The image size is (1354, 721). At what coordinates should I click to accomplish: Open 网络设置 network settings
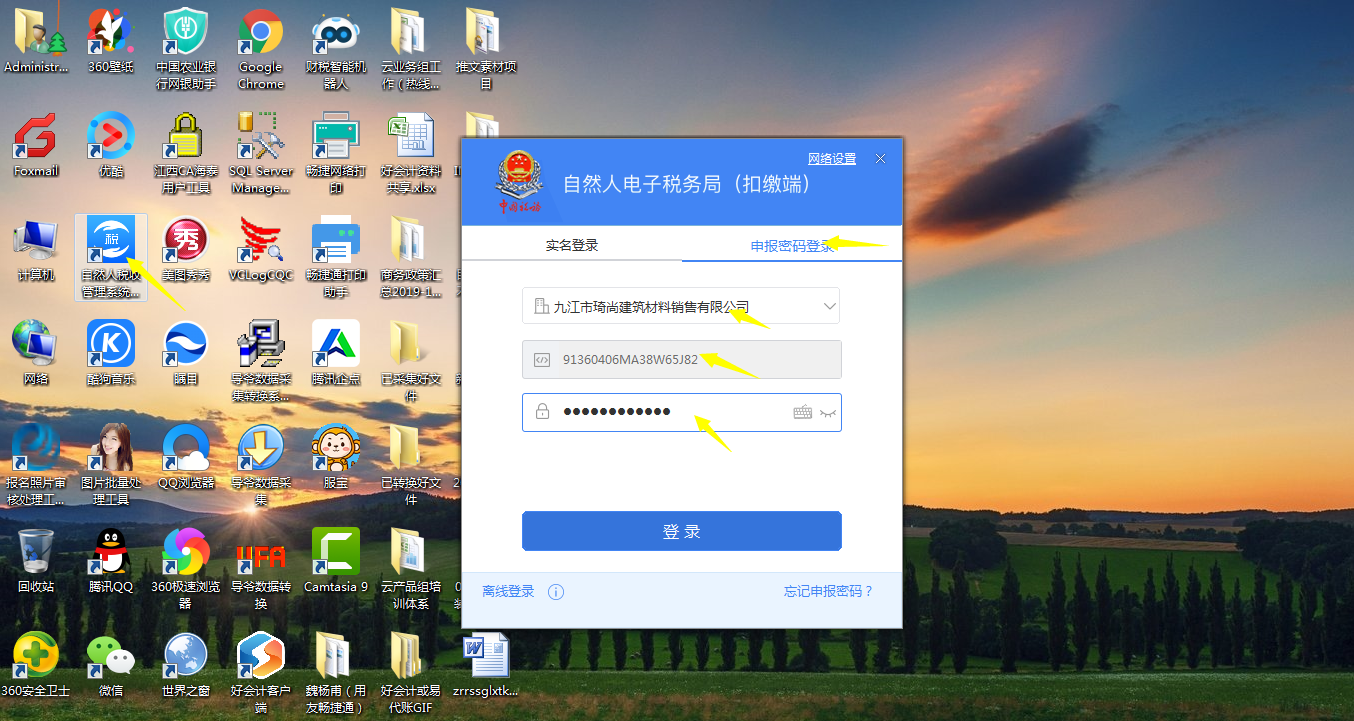(x=830, y=159)
